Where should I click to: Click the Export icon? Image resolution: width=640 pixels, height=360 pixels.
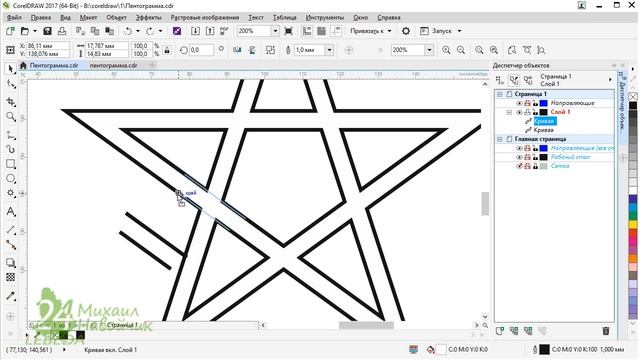click(210, 31)
